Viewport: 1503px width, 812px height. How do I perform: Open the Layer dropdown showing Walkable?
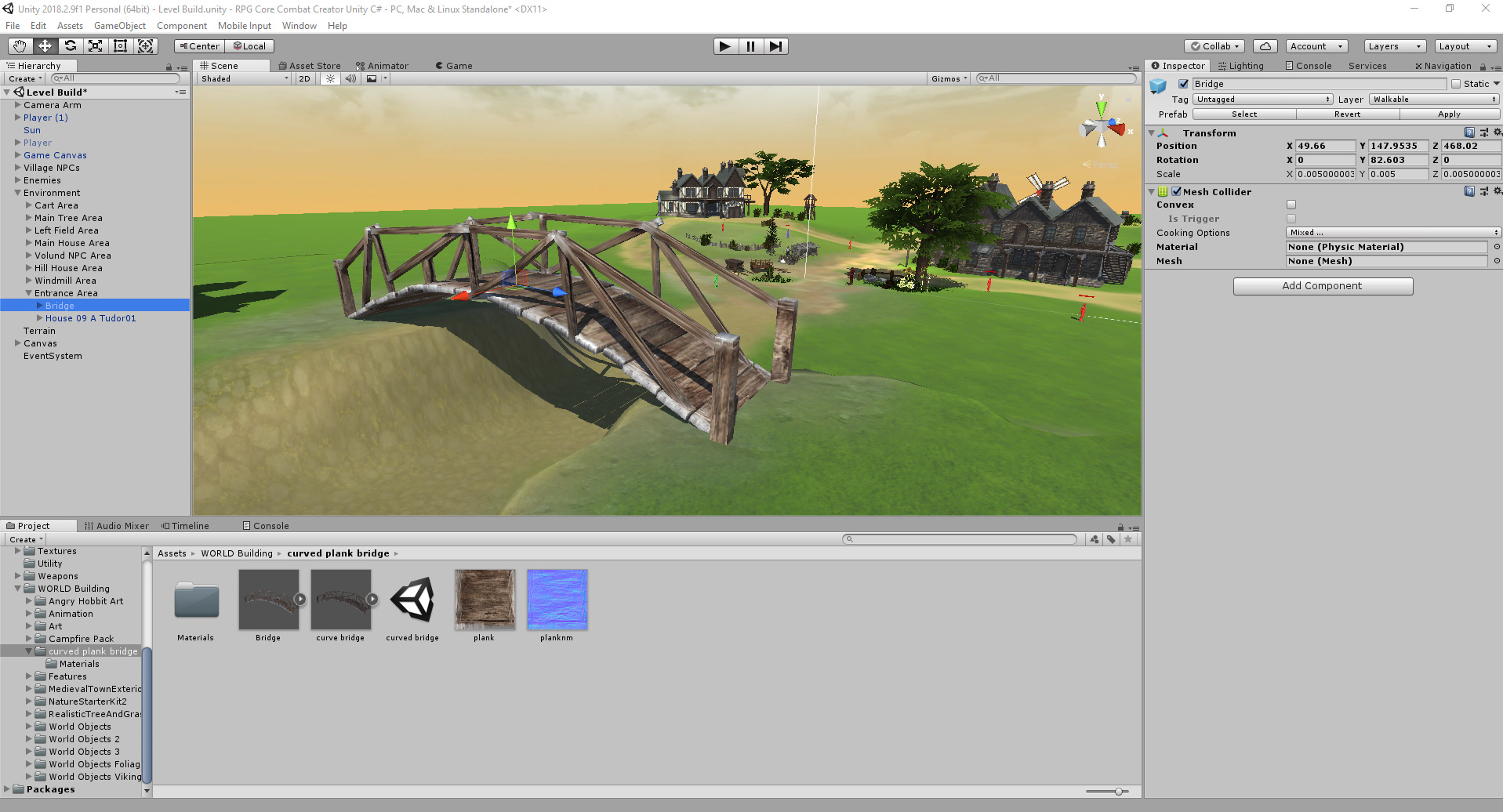tap(1434, 100)
